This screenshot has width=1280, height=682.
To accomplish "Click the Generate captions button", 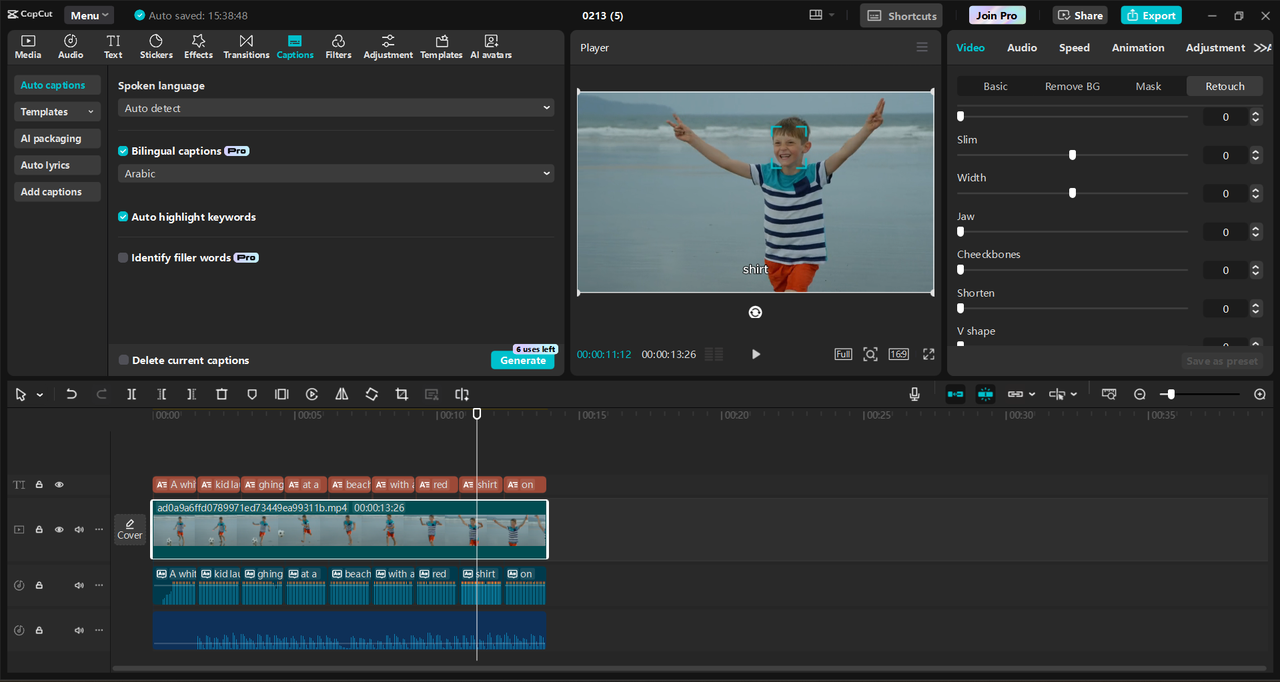I will [x=523, y=360].
